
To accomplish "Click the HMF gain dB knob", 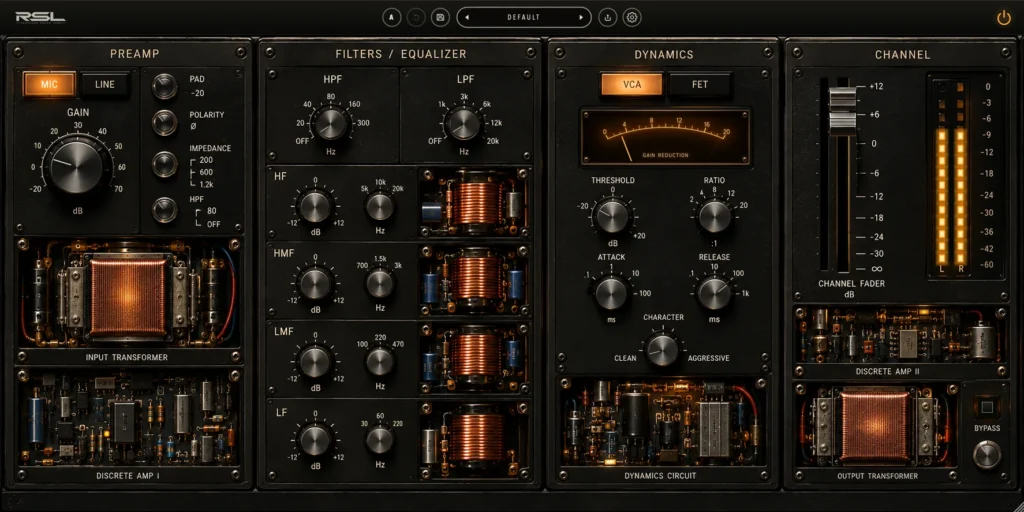I will coord(315,284).
